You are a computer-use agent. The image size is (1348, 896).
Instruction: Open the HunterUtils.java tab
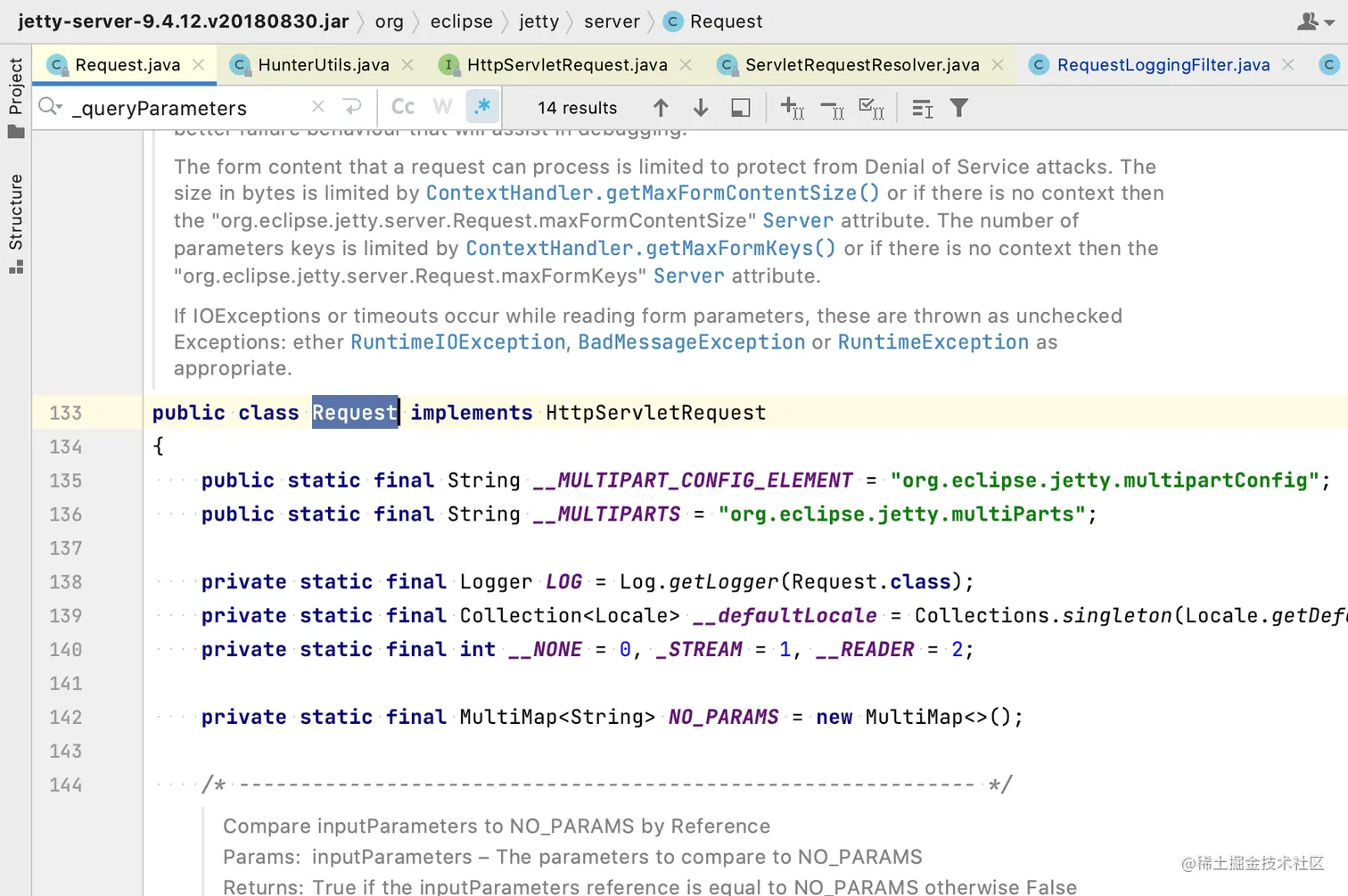[x=323, y=64]
